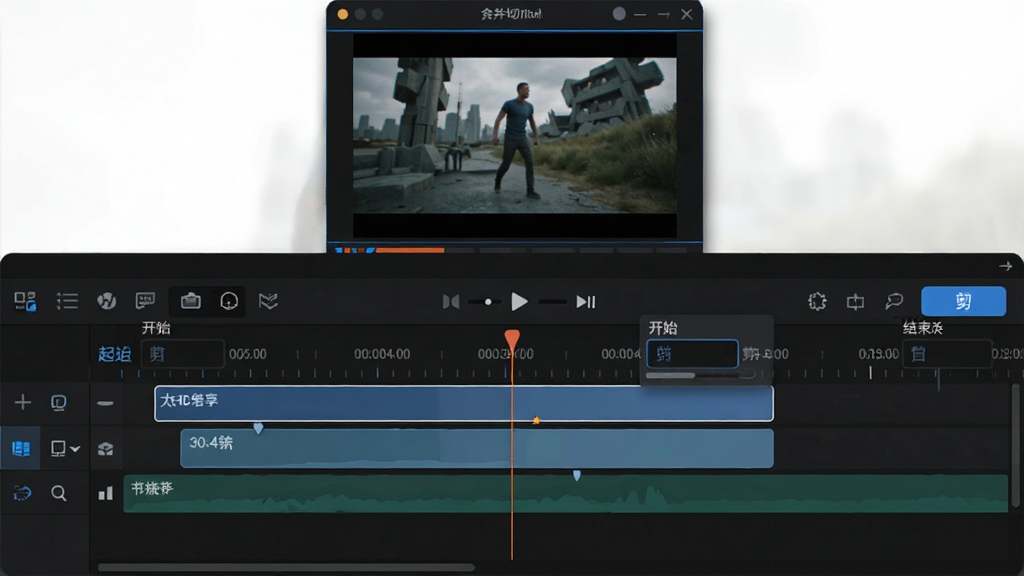Screen dimensions: 1024x576
Task: Play the video preview
Action: 519,302
